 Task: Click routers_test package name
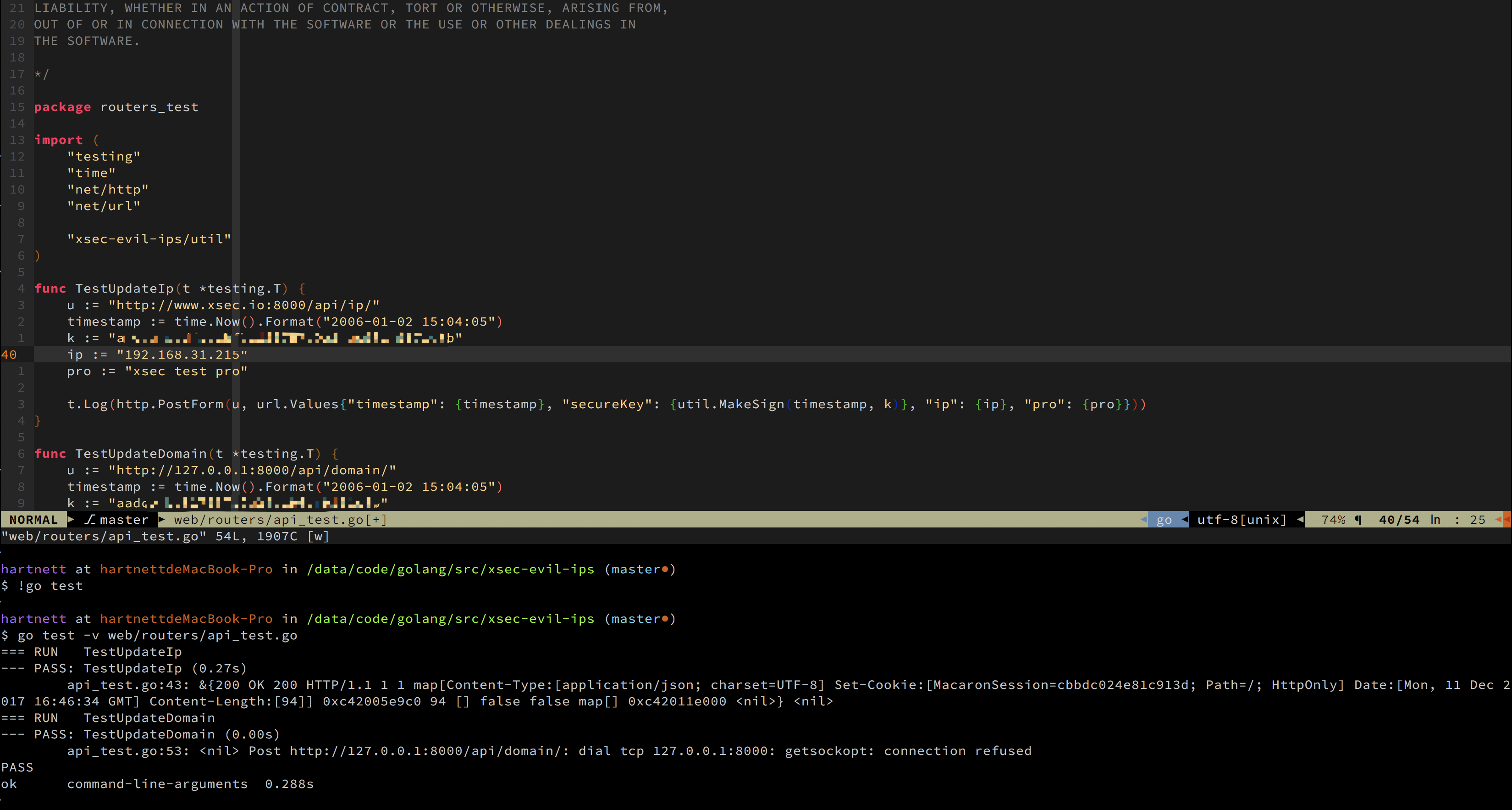[149, 107]
